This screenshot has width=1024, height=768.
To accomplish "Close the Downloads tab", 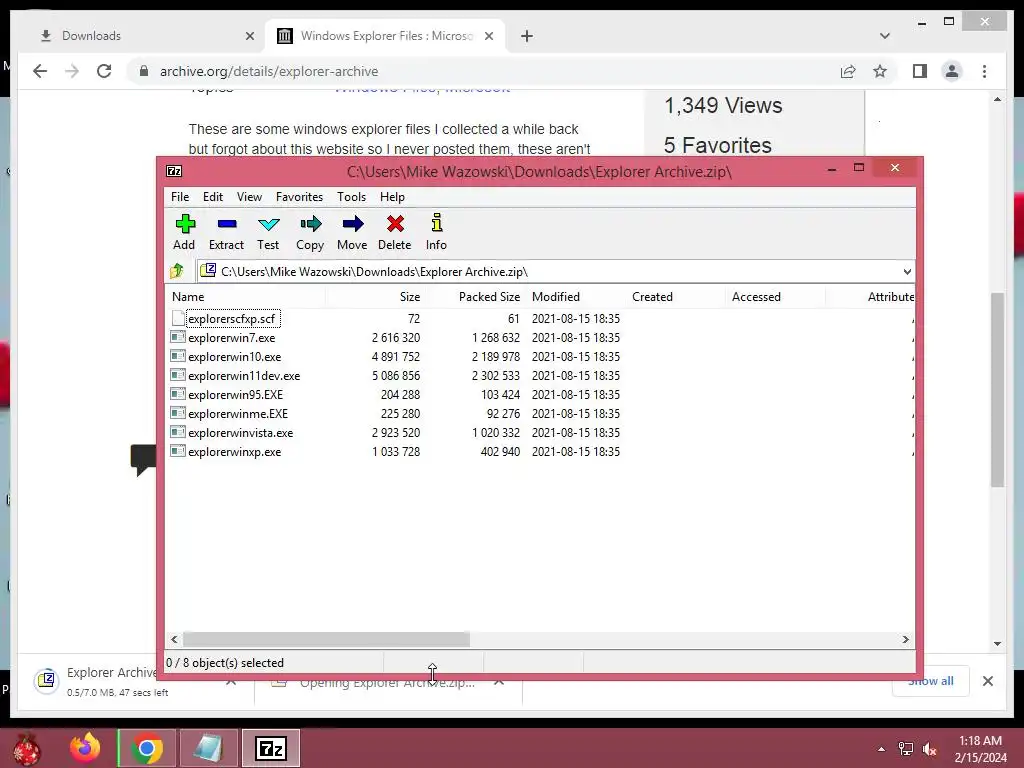I will click(x=249, y=36).
